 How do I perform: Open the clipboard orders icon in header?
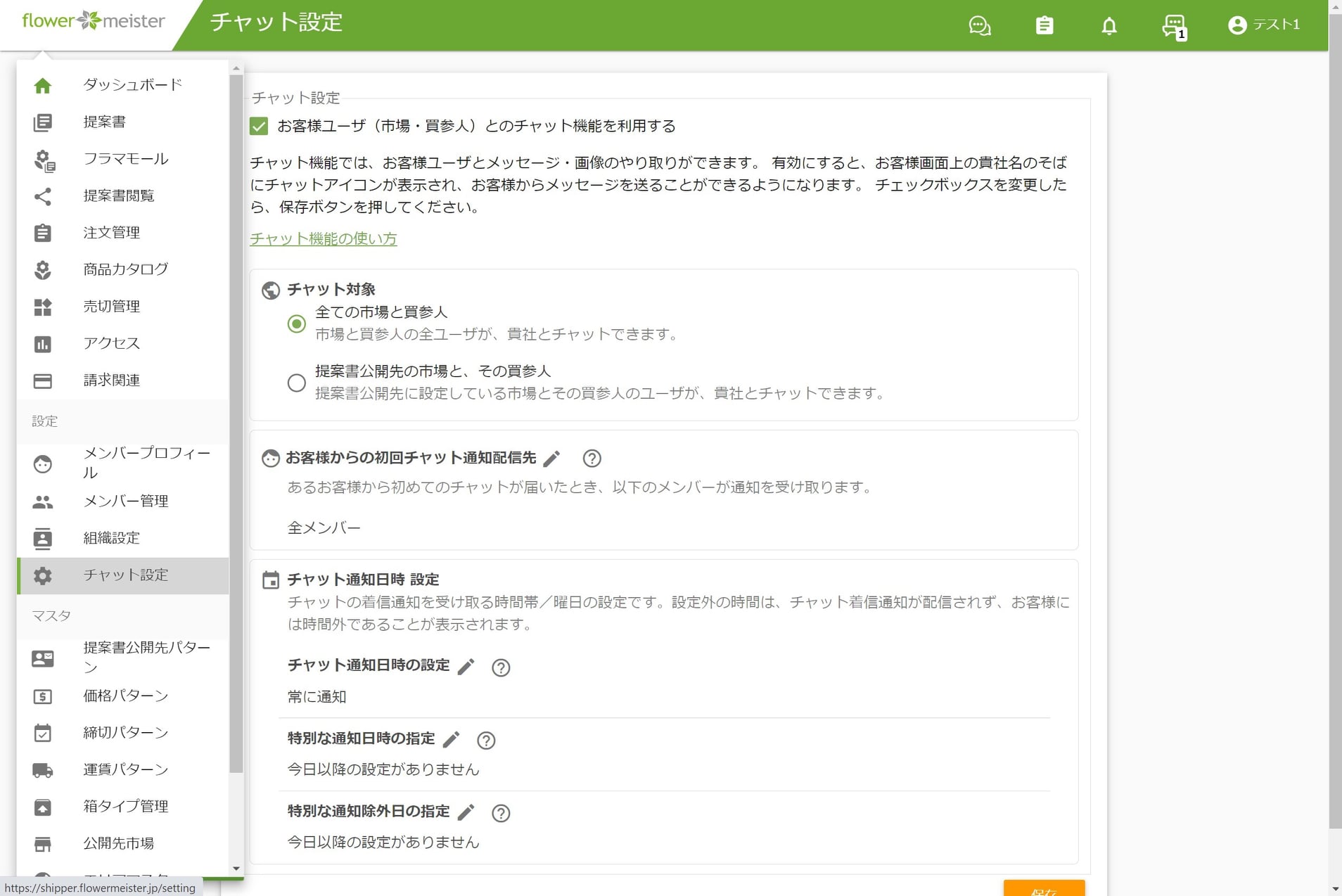pyautogui.click(x=1044, y=26)
